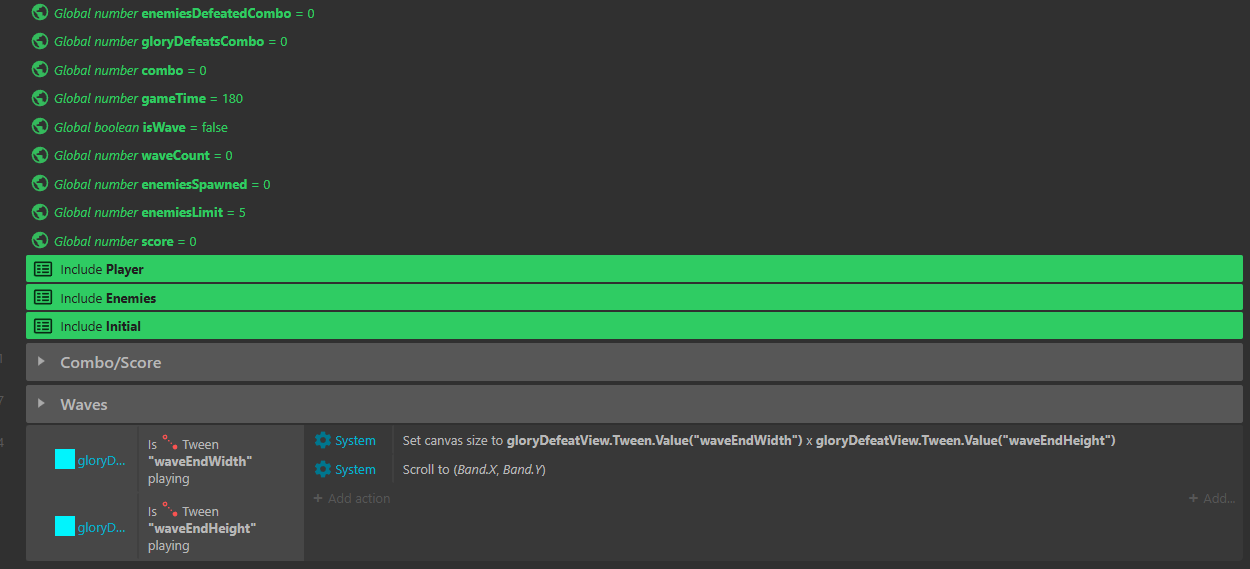The height and width of the screenshot is (569, 1250).
Task: Select the Scroll to Band.X, Band.Y action
Action: coord(474,469)
